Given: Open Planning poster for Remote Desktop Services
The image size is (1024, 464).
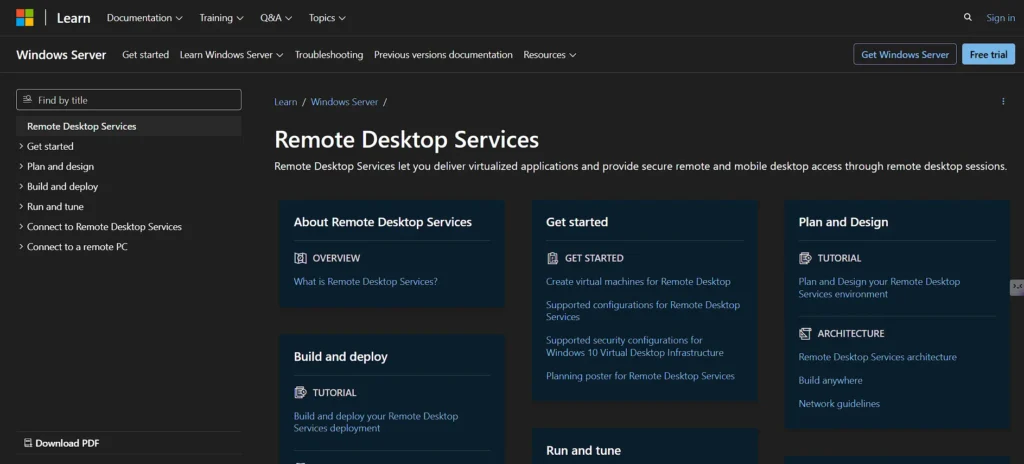Looking at the screenshot, I should pos(640,376).
